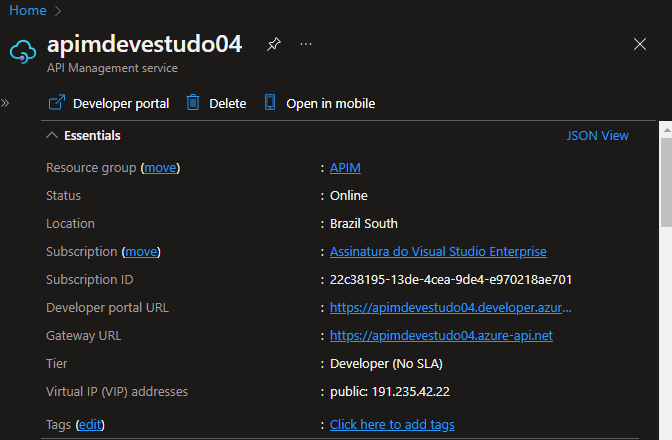Pin apimdevestudo04 to dashboard
Viewport: 672px width, 440px height.
273,44
